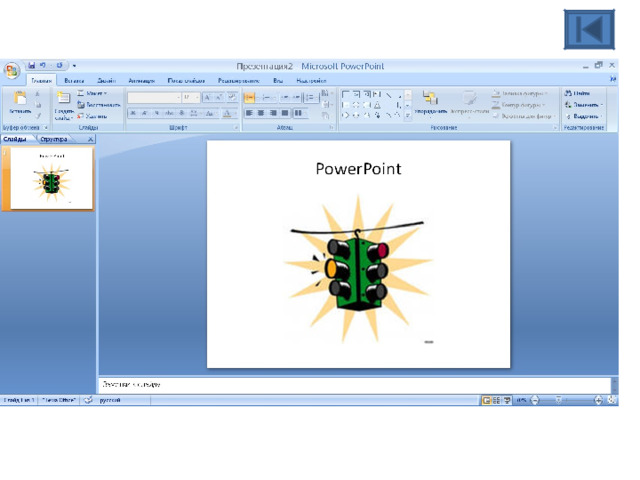Click the Line Spacing icon

tap(311, 98)
